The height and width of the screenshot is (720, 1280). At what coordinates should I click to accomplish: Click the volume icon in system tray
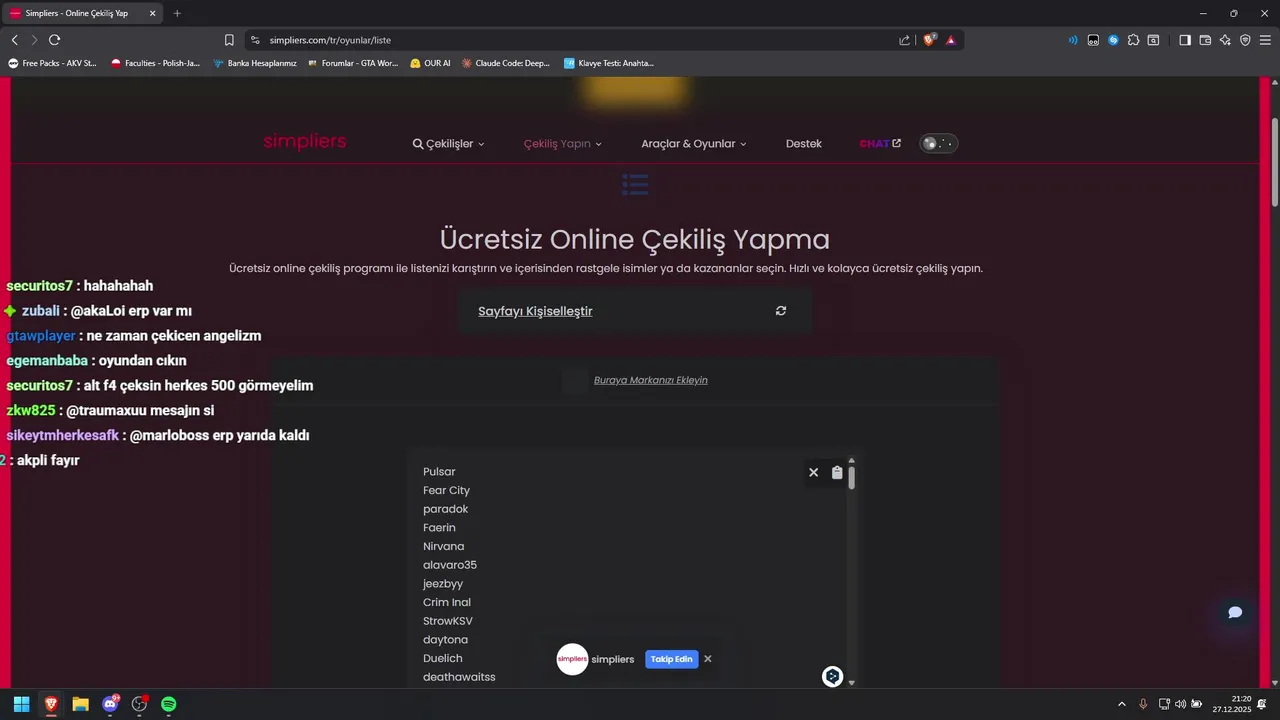1180,704
